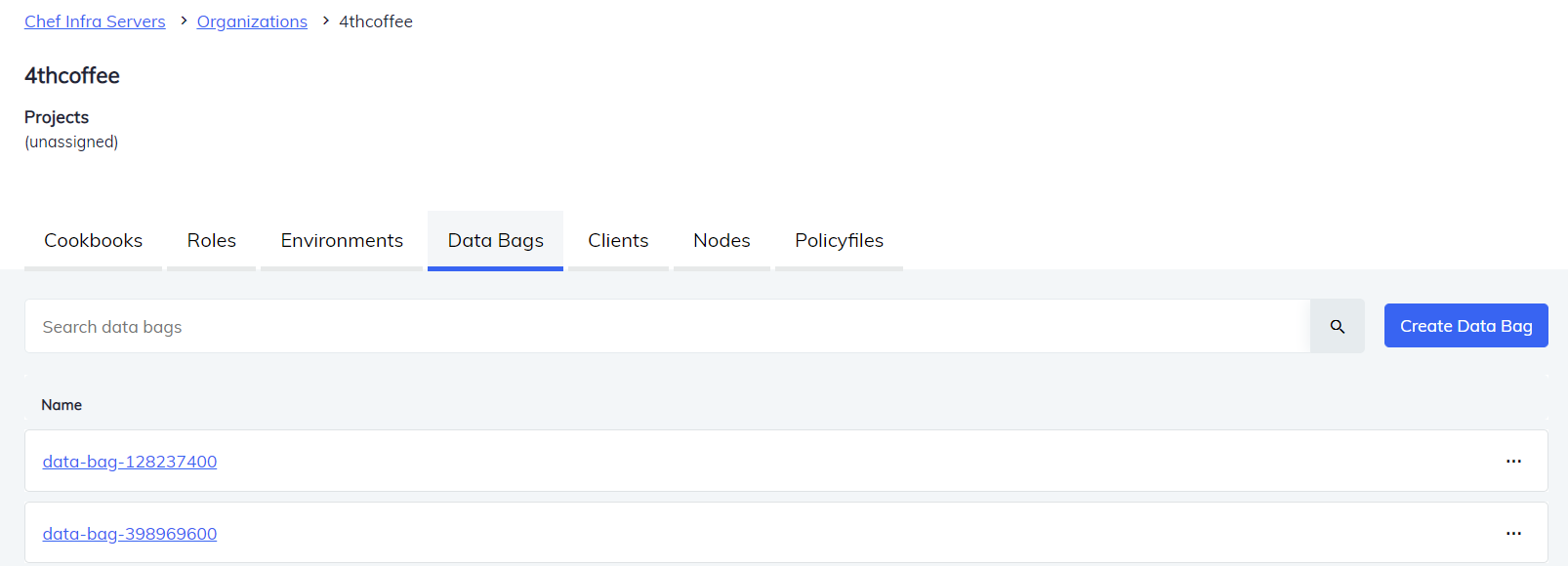This screenshot has width=1568, height=566.
Task: Switch to the Cookbooks tab
Action: [93, 241]
